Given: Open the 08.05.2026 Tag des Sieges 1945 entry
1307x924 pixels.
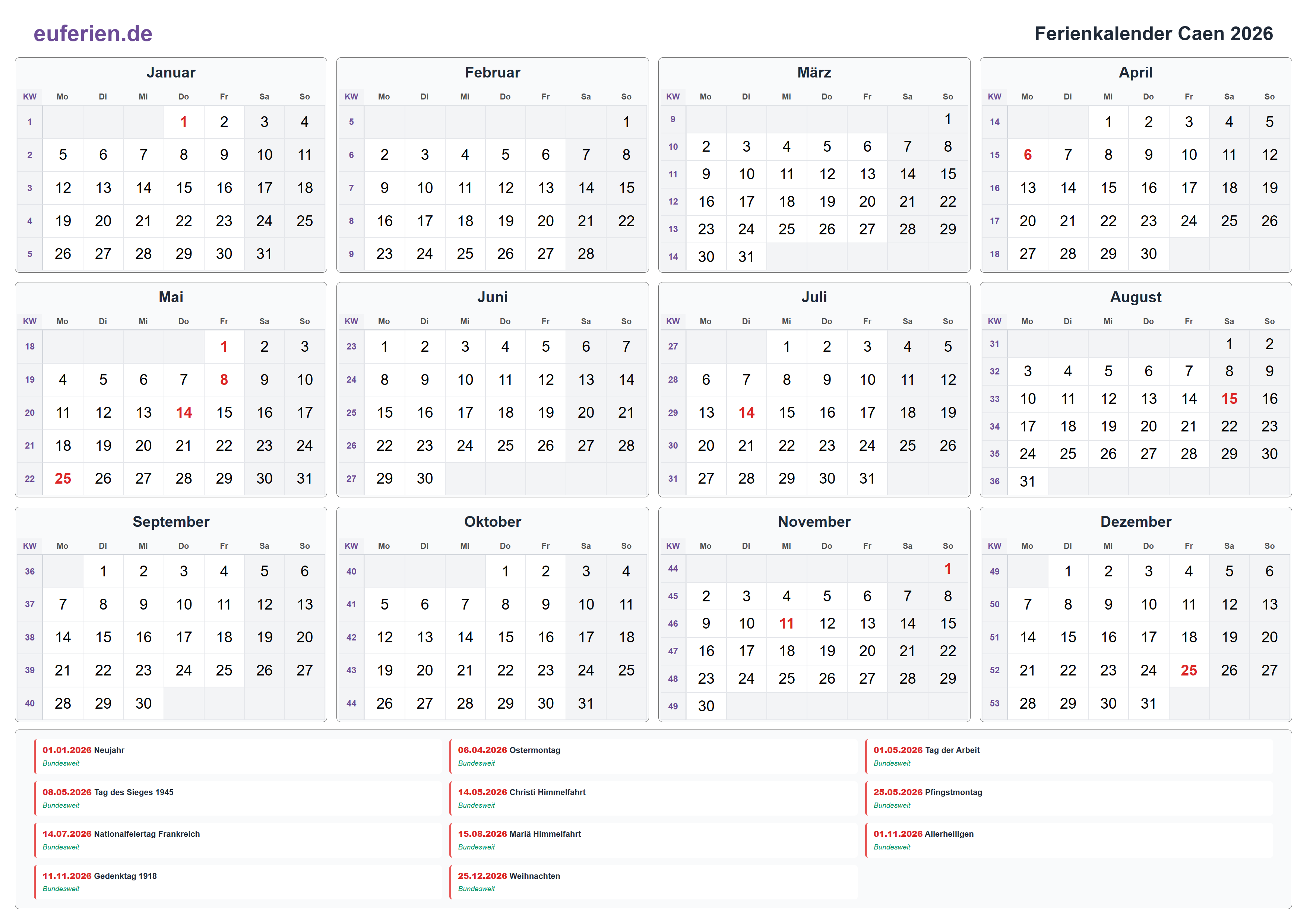Looking at the screenshot, I should tap(238, 799).
